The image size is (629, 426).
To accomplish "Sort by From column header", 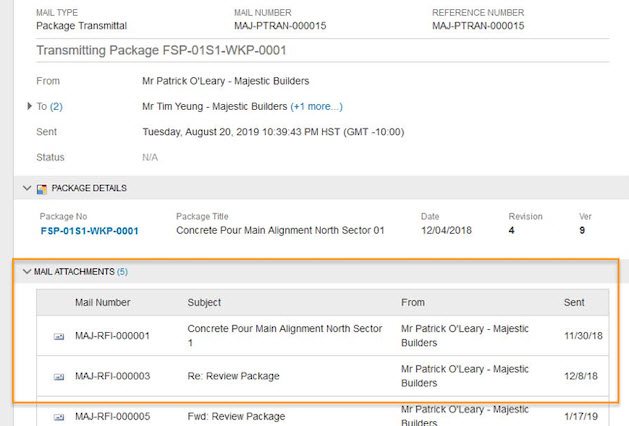I will coord(413,302).
